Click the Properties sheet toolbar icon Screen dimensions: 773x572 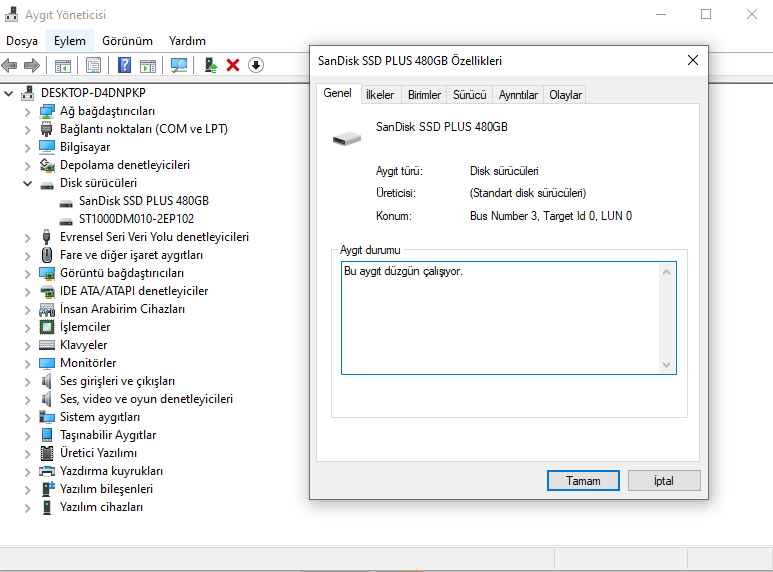click(93, 65)
